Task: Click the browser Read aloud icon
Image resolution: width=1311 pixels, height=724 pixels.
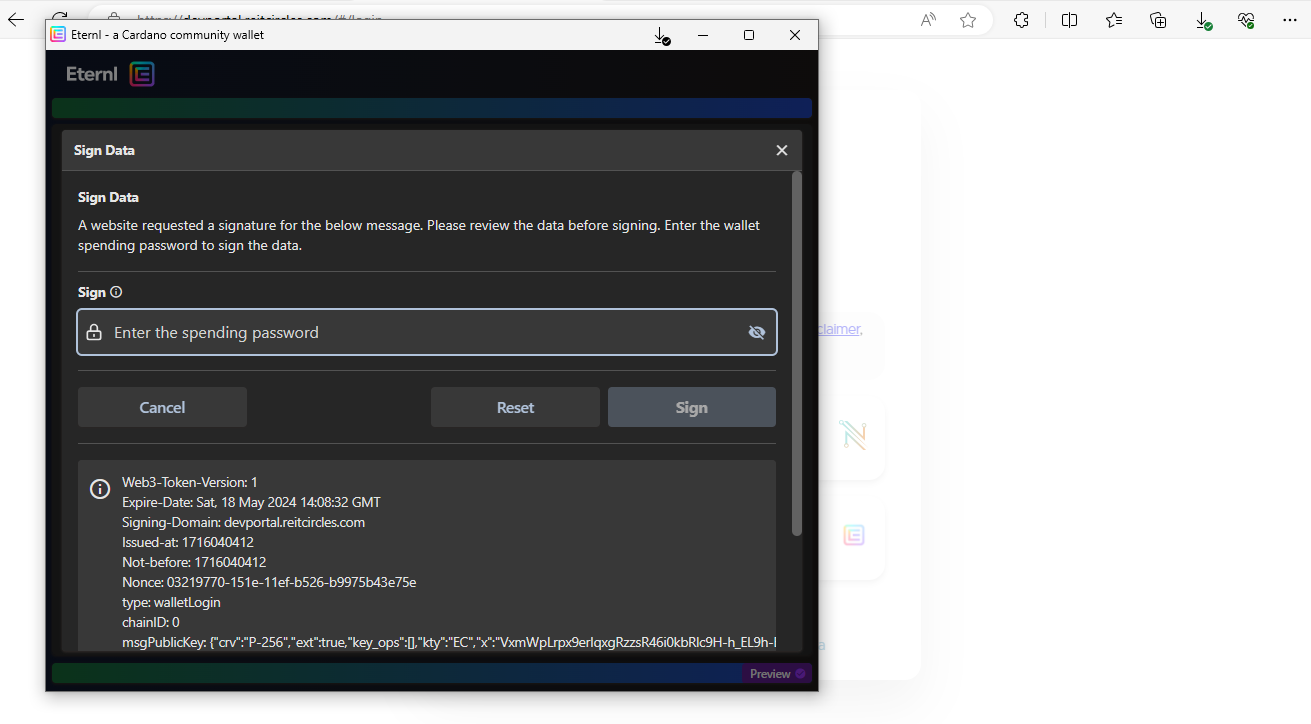Action: (929, 20)
